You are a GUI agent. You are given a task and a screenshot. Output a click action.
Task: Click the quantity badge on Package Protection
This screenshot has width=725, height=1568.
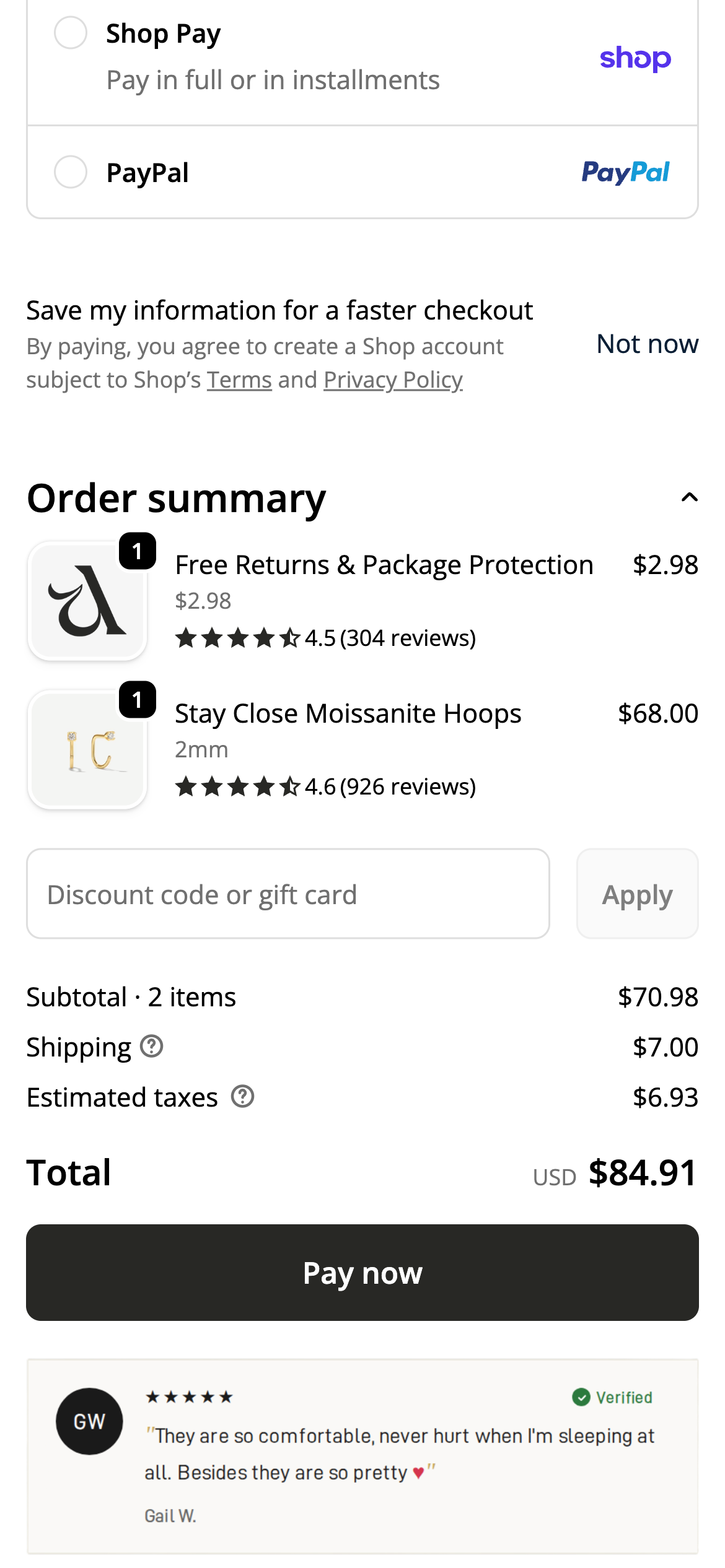point(138,551)
